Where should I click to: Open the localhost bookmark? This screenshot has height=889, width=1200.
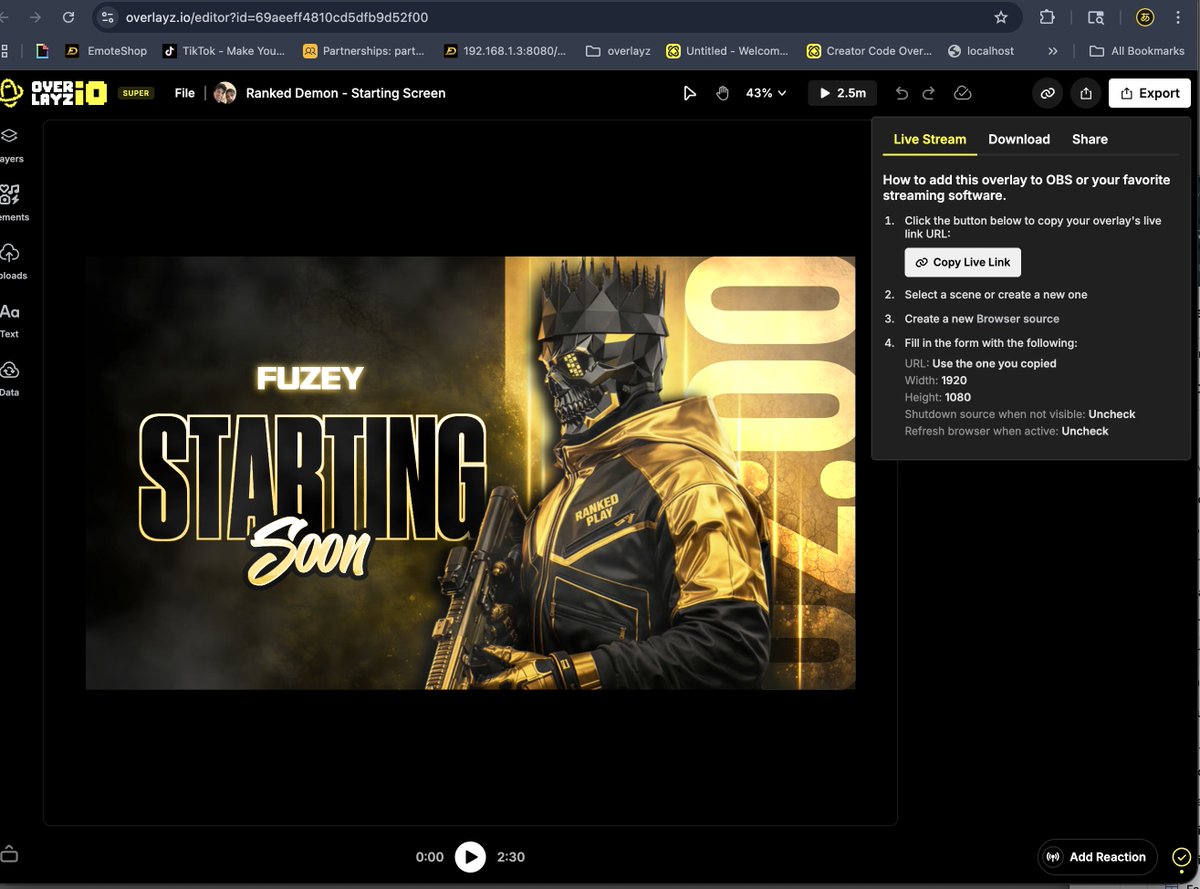pos(981,51)
